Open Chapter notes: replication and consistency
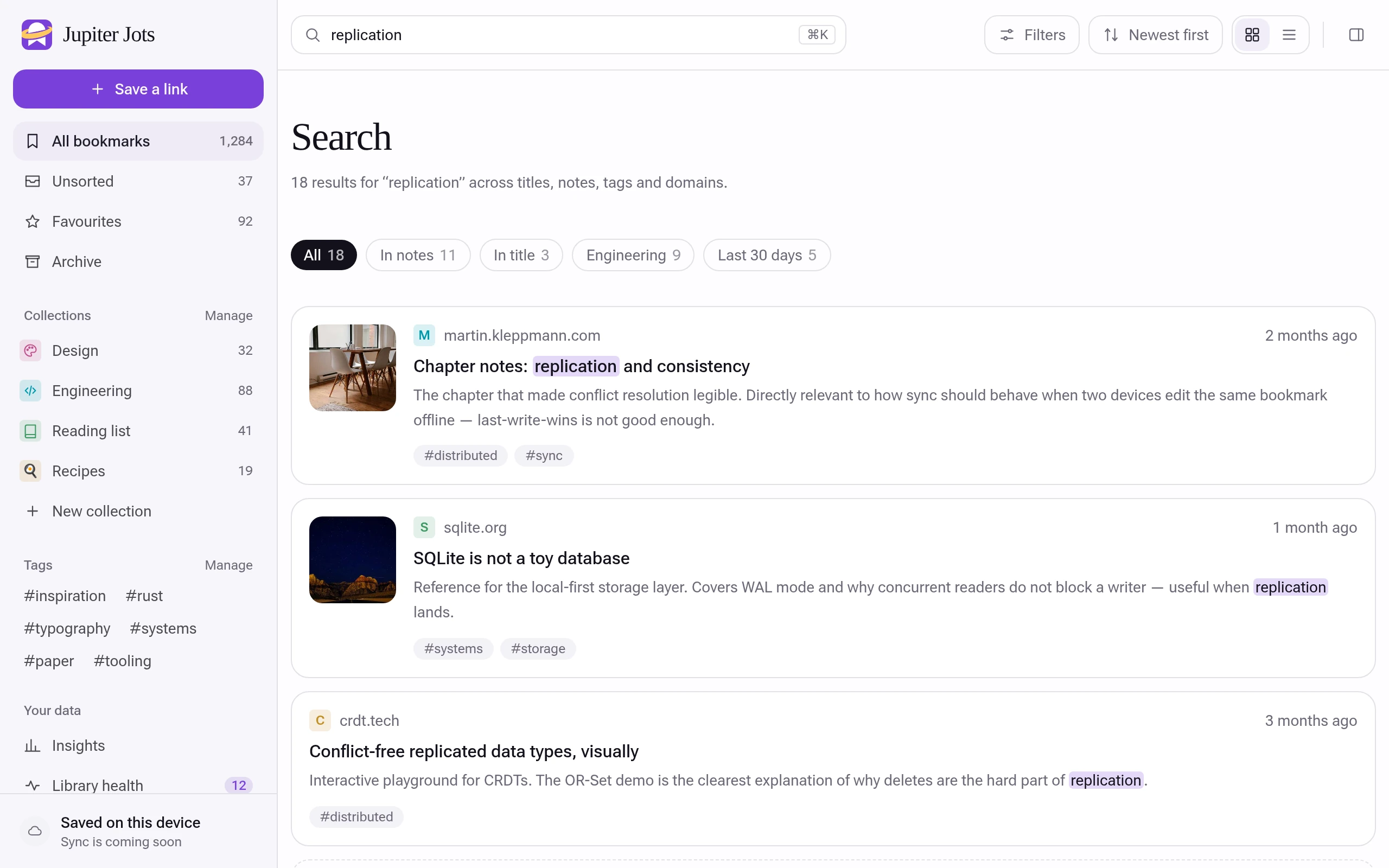The height and width of the screenshot is (868, 1389). click(582, 366)
